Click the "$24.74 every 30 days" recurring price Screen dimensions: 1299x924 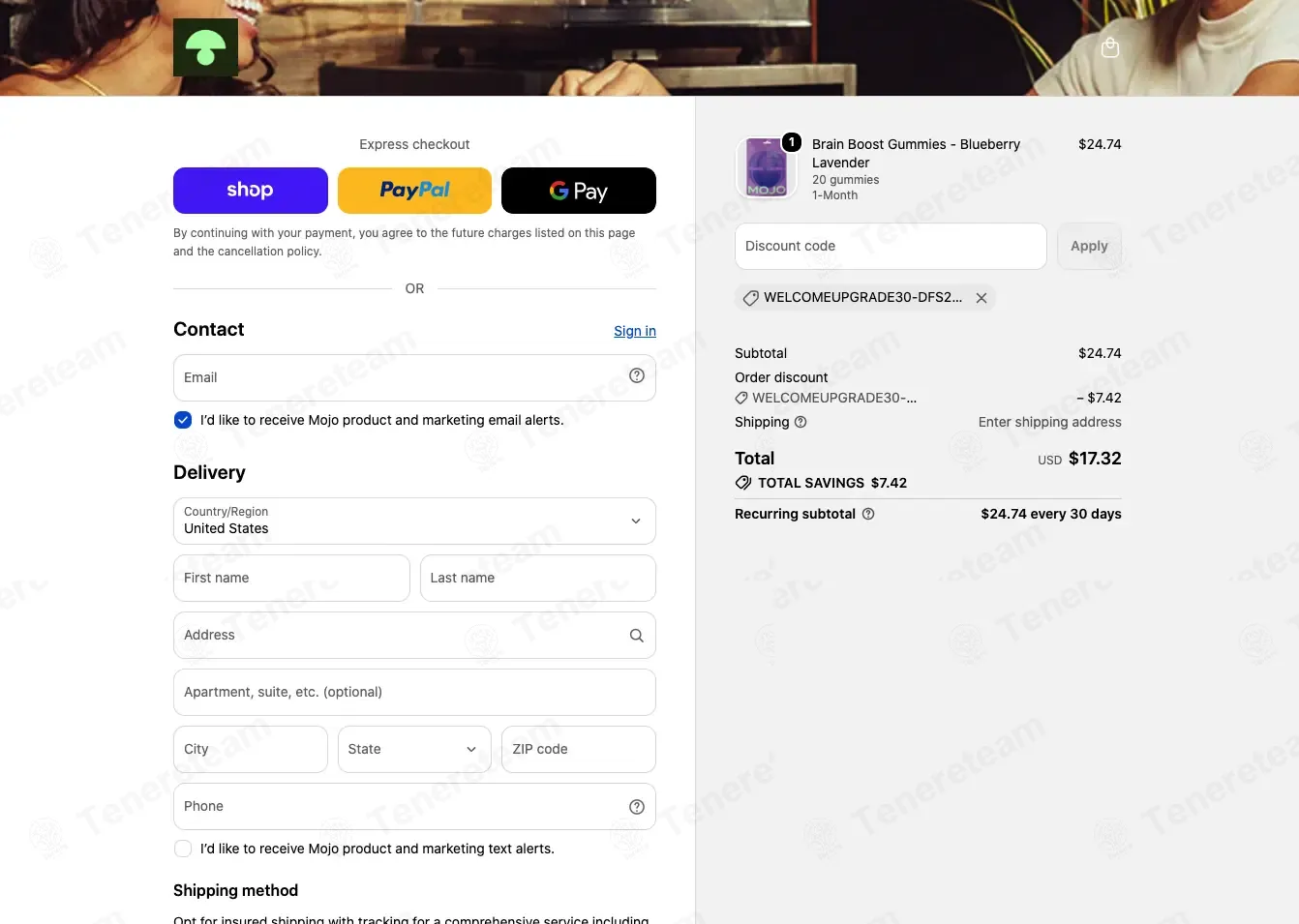1051,514
